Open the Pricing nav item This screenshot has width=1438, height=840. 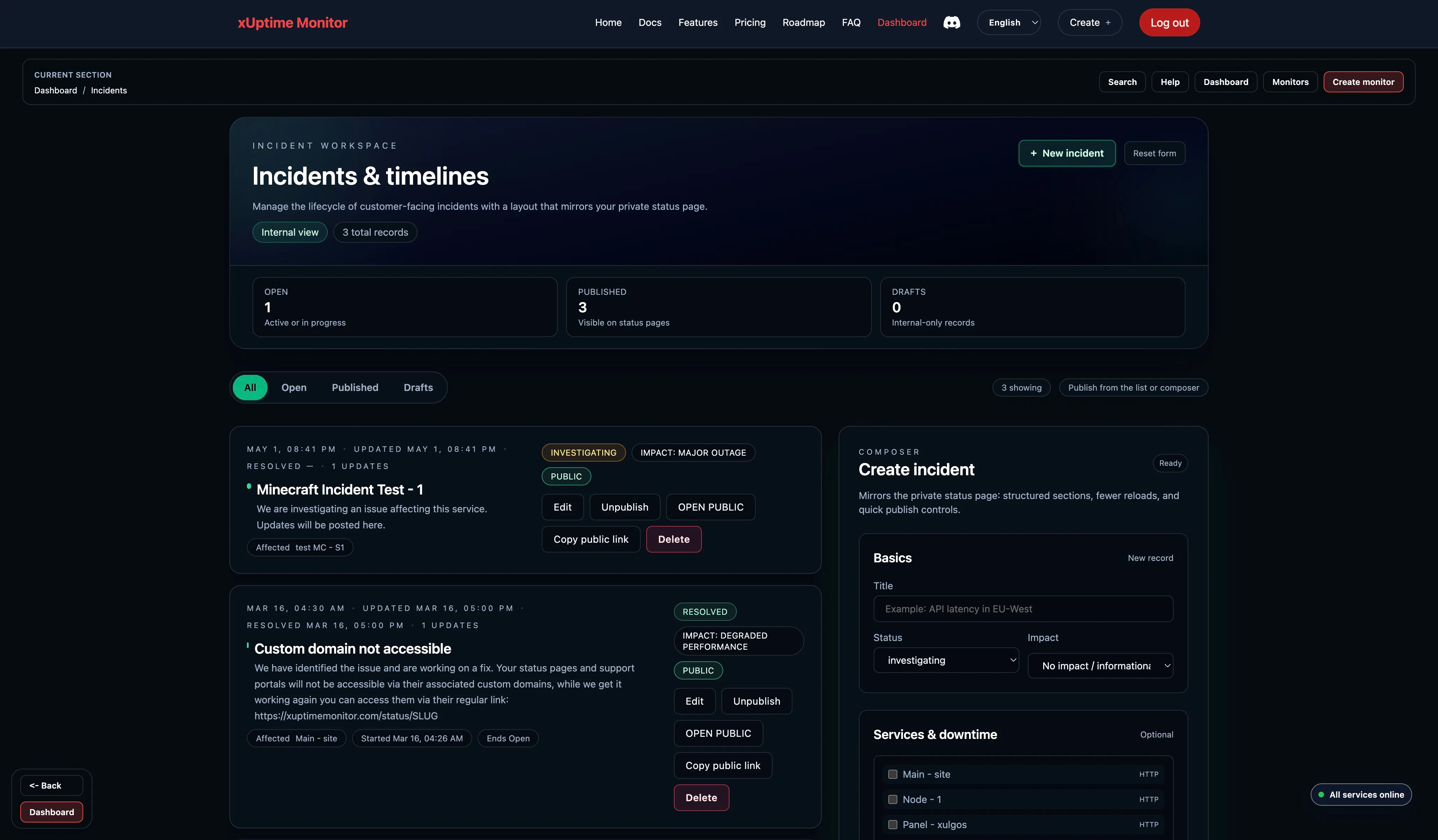coord(750,23)
